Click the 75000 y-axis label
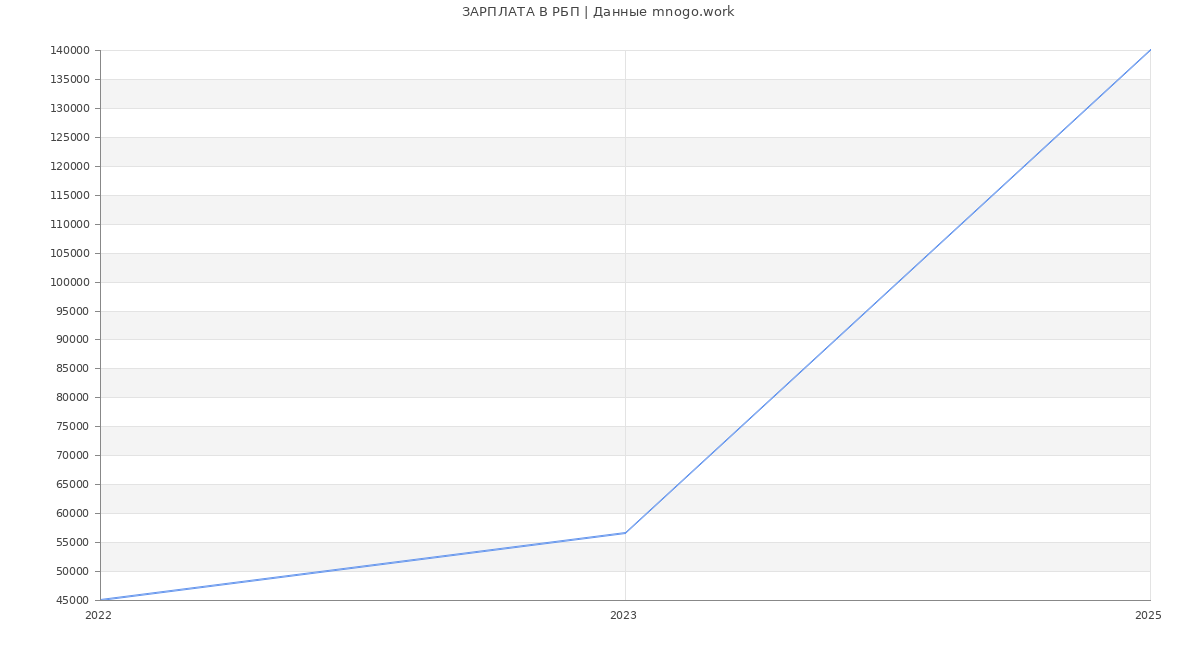 tap(73, 427)
